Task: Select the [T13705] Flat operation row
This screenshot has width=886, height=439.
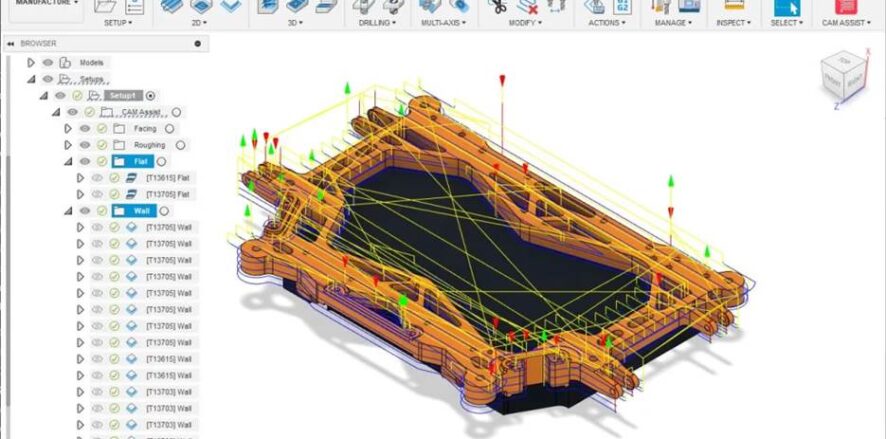Action: pyautogui.click(x=136, y=194)
